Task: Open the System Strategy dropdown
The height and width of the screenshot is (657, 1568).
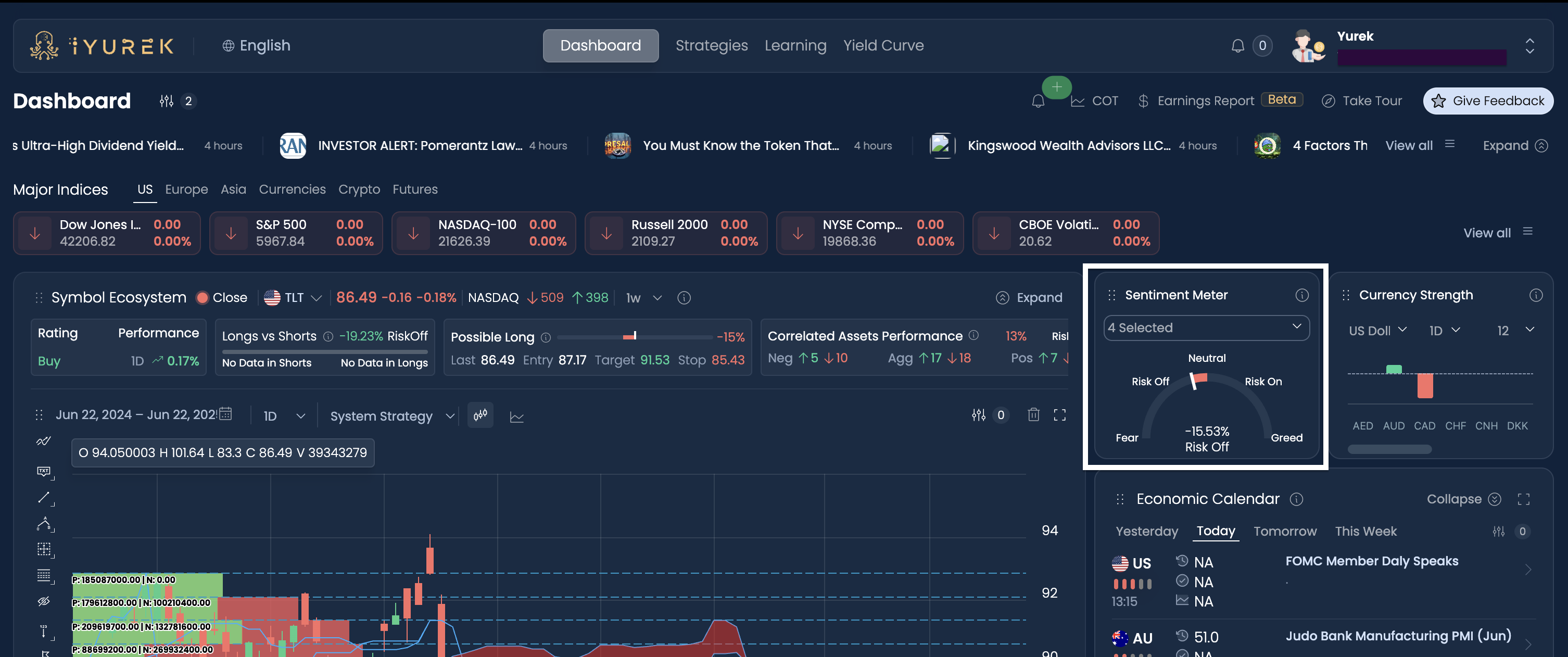Action: [x=392, y=416]
